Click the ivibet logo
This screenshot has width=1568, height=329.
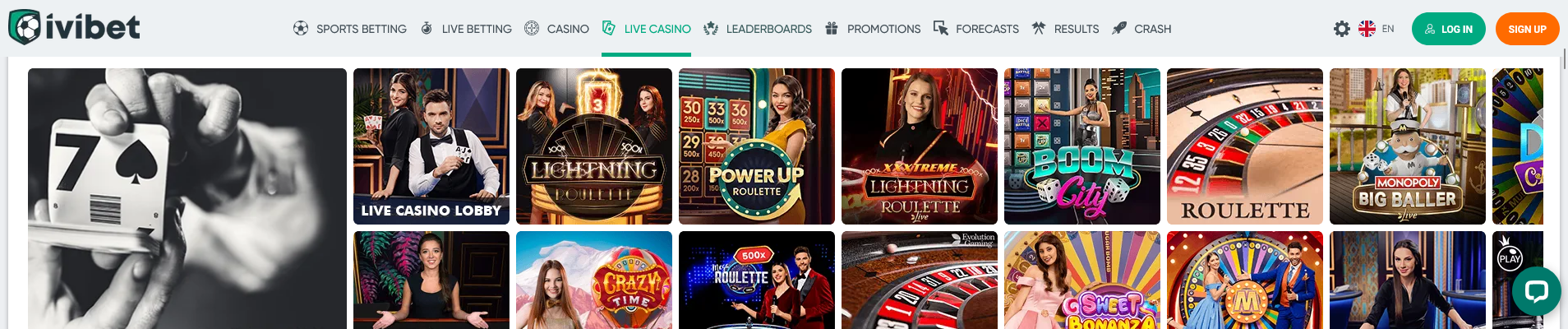click(x=74, y=27)
